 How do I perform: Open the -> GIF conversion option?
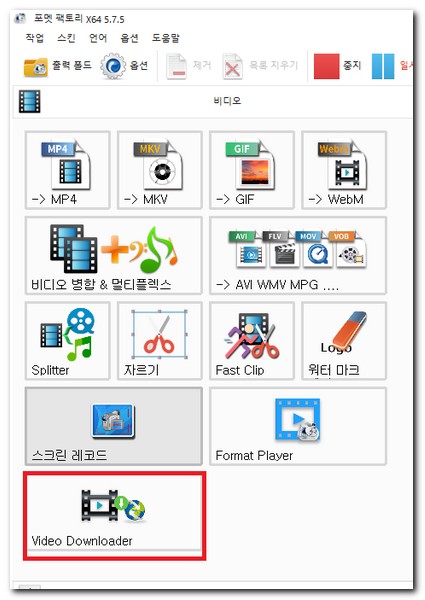point(252,170)
